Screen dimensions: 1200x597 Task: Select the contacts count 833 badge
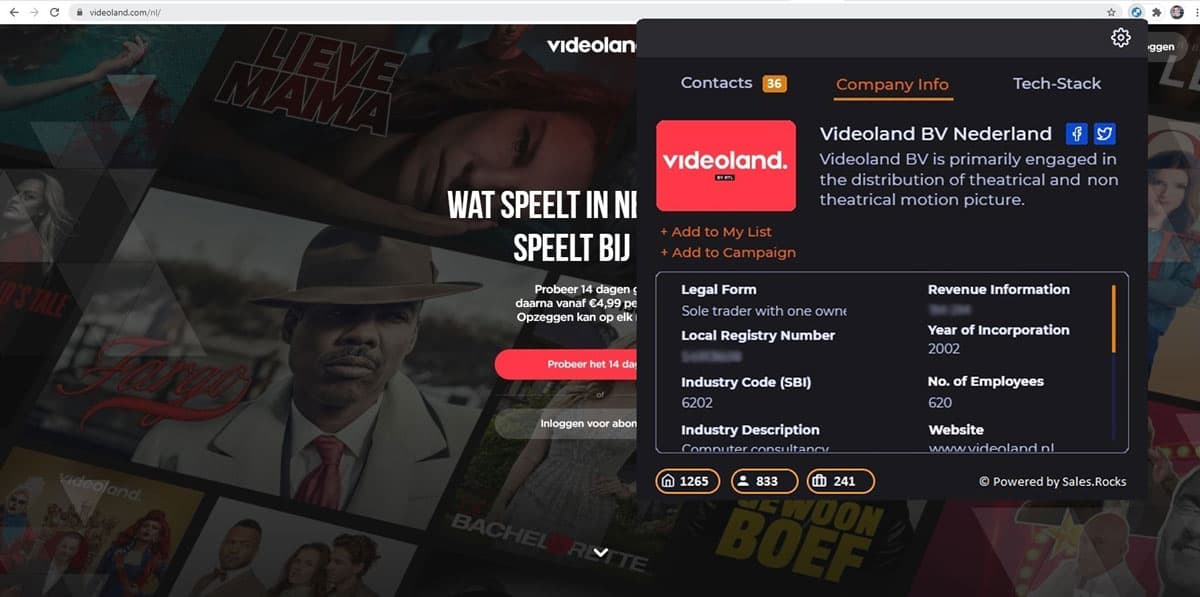click(x=764, y=481)
